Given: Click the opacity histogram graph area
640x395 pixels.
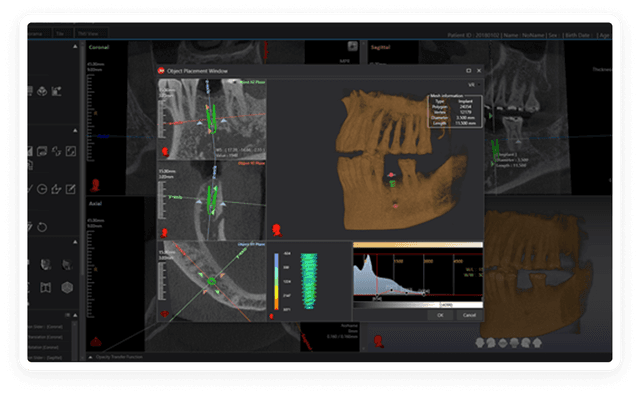Looking at the screenshot, I should pos(418,274).
